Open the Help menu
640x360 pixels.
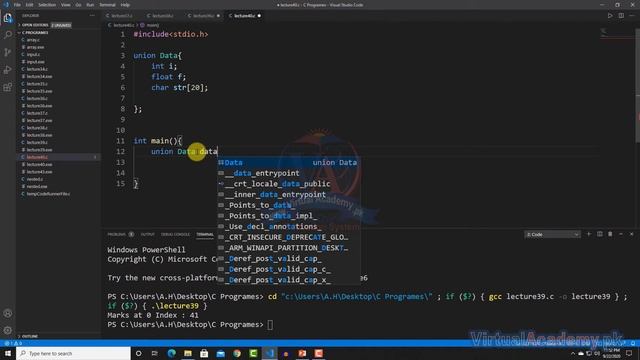coord(125,5)
